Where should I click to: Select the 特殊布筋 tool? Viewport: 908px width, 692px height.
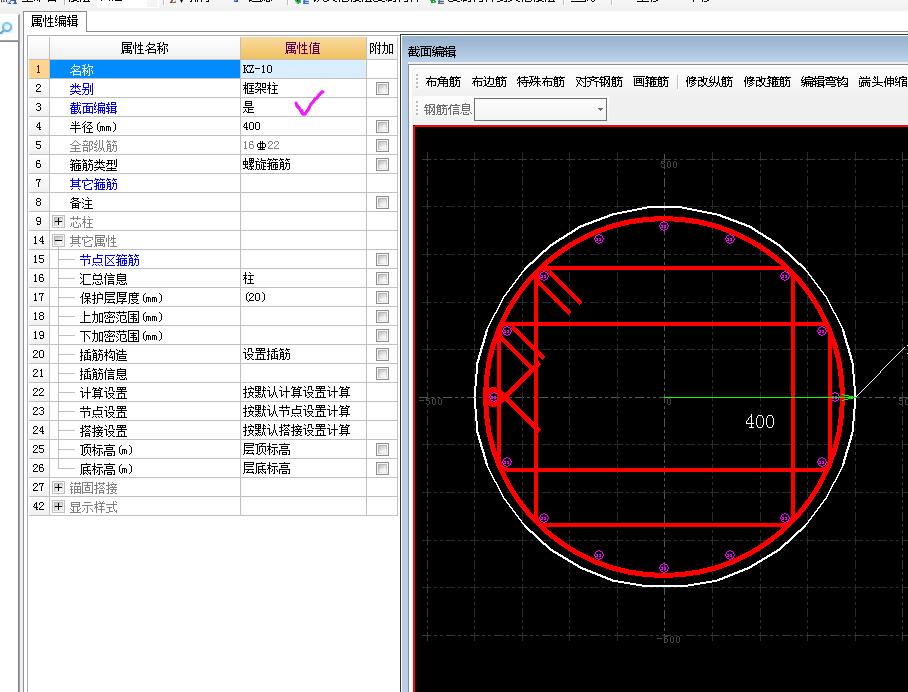tap(540, 82)
